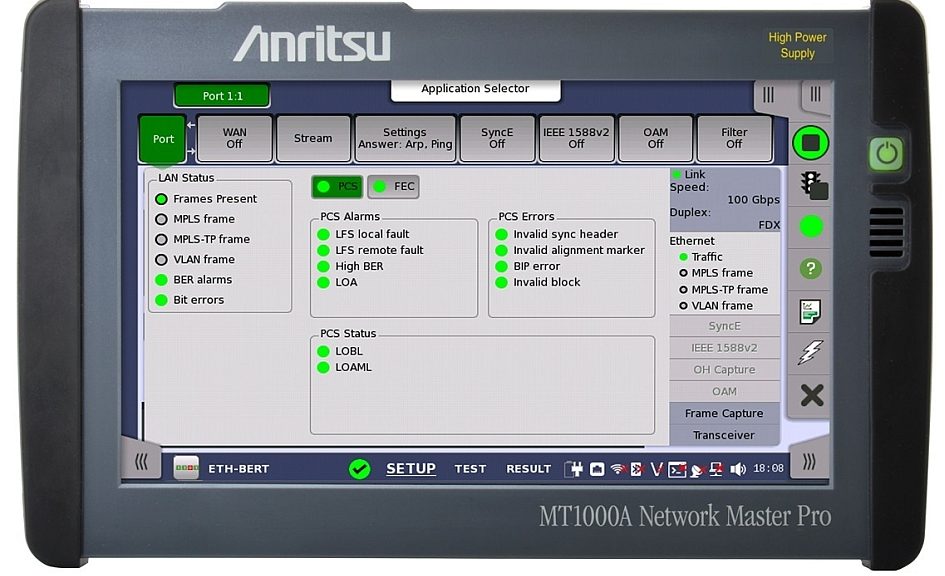Open the RESULT screen
The width and height of the screenshot is (945, 576).
click(529, 468)
